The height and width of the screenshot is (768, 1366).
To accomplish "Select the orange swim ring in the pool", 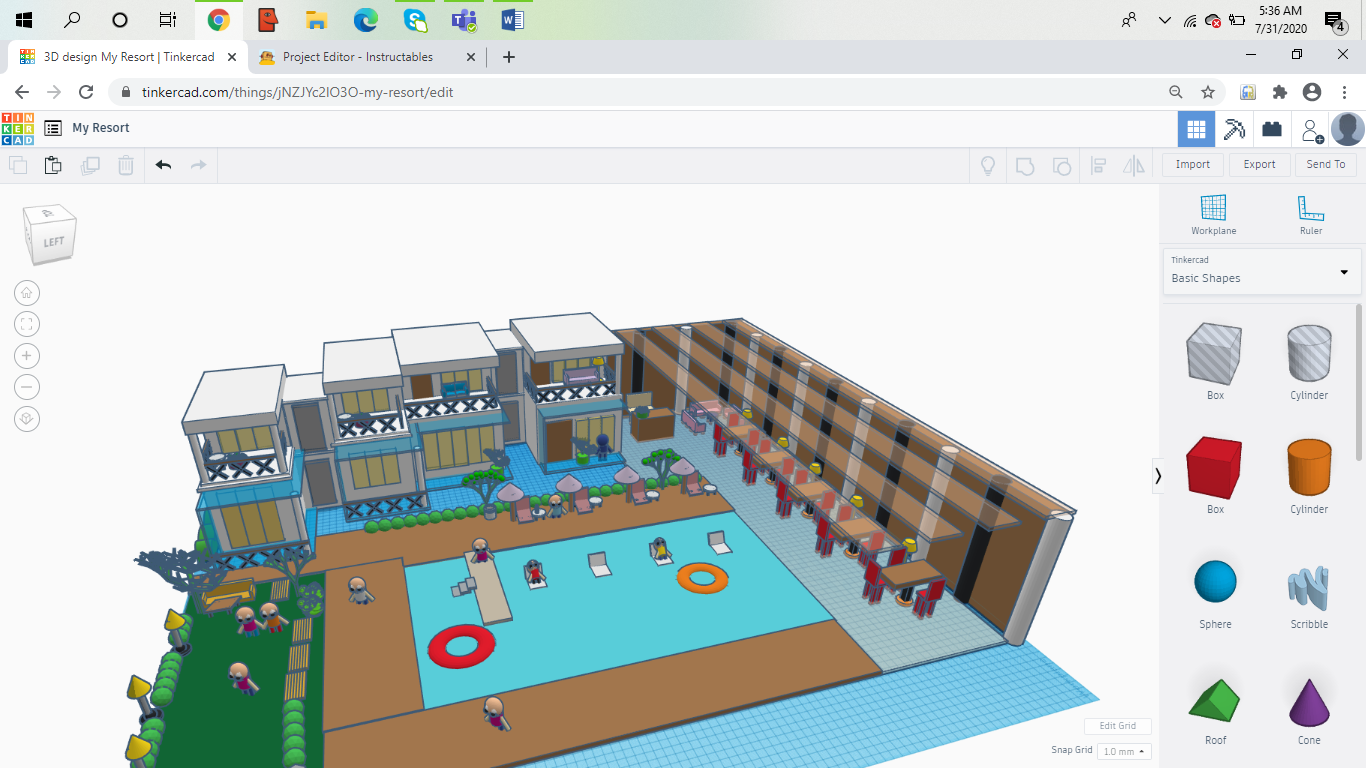I will [x=702, y=578].
